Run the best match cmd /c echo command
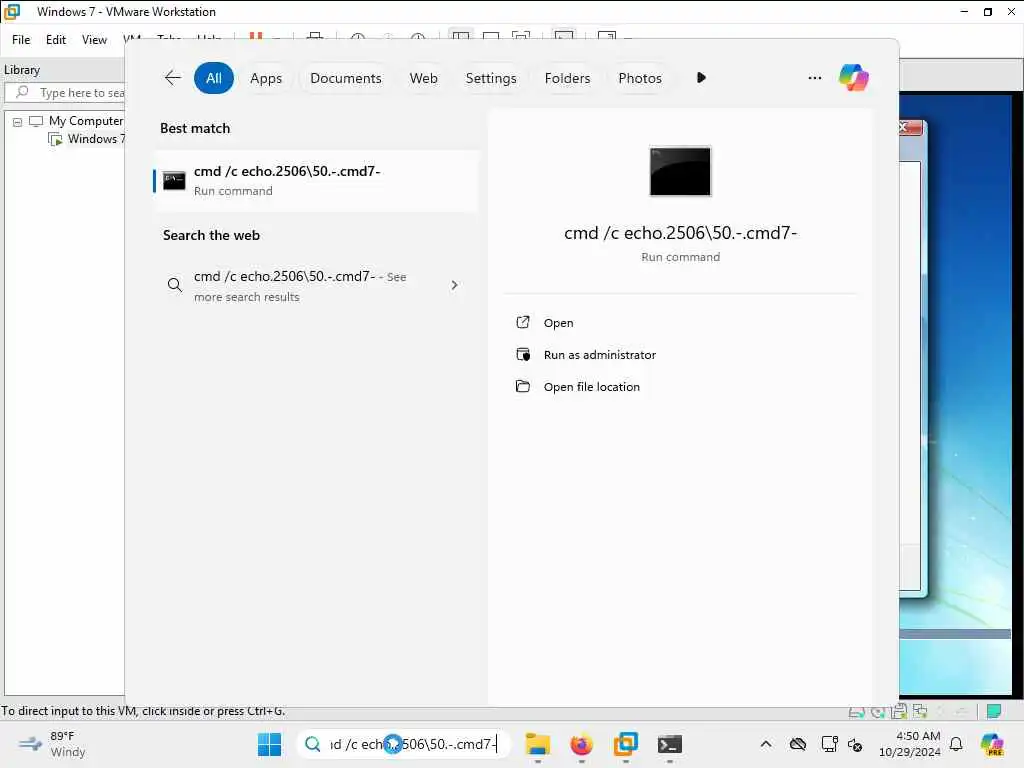 click(x=316, y=180)
